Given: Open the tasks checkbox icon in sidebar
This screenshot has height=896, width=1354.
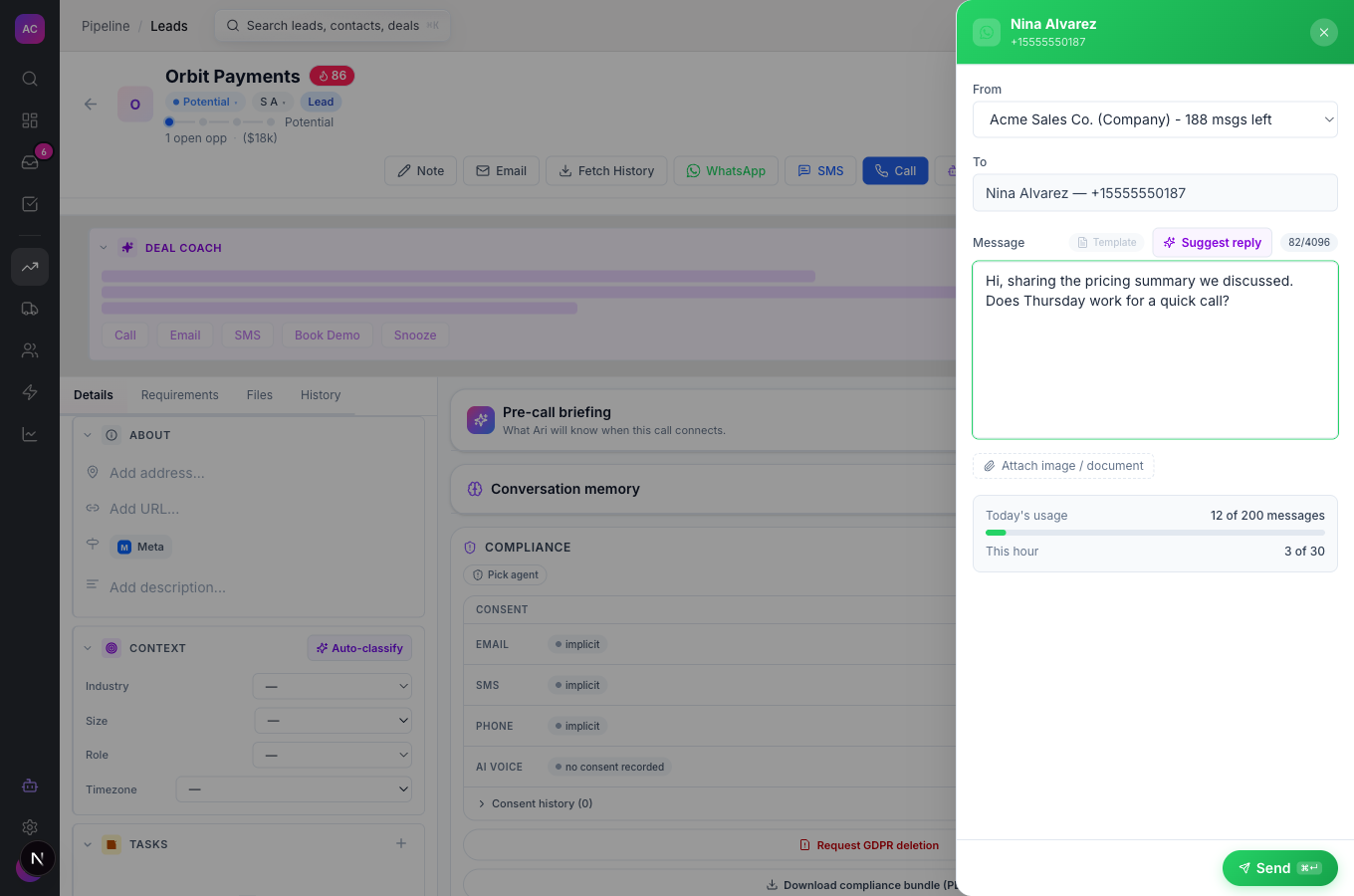Looking at the screenshot, I should [x=30, y=204].
